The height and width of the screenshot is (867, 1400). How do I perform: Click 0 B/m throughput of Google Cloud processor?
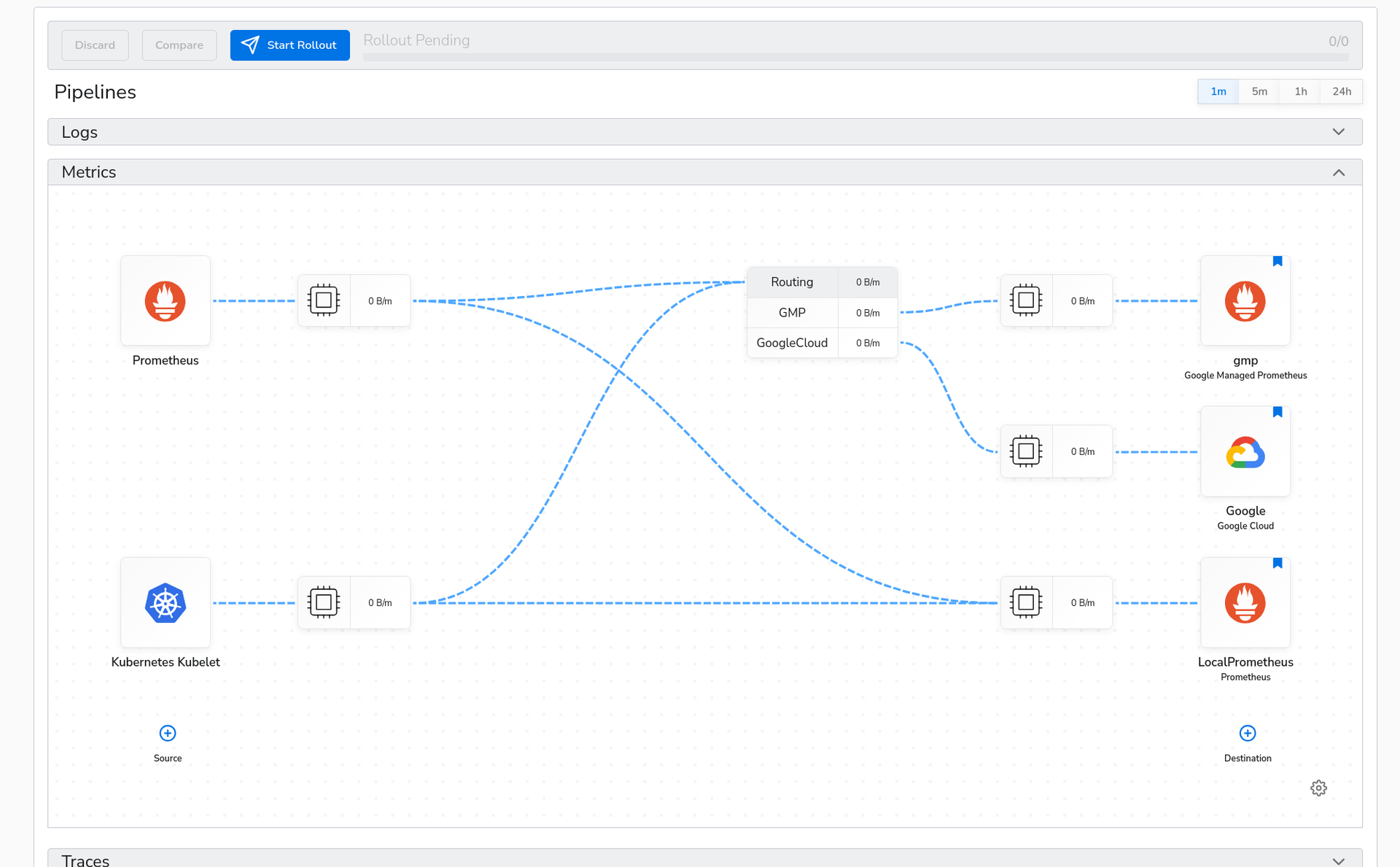(1083, 451)
